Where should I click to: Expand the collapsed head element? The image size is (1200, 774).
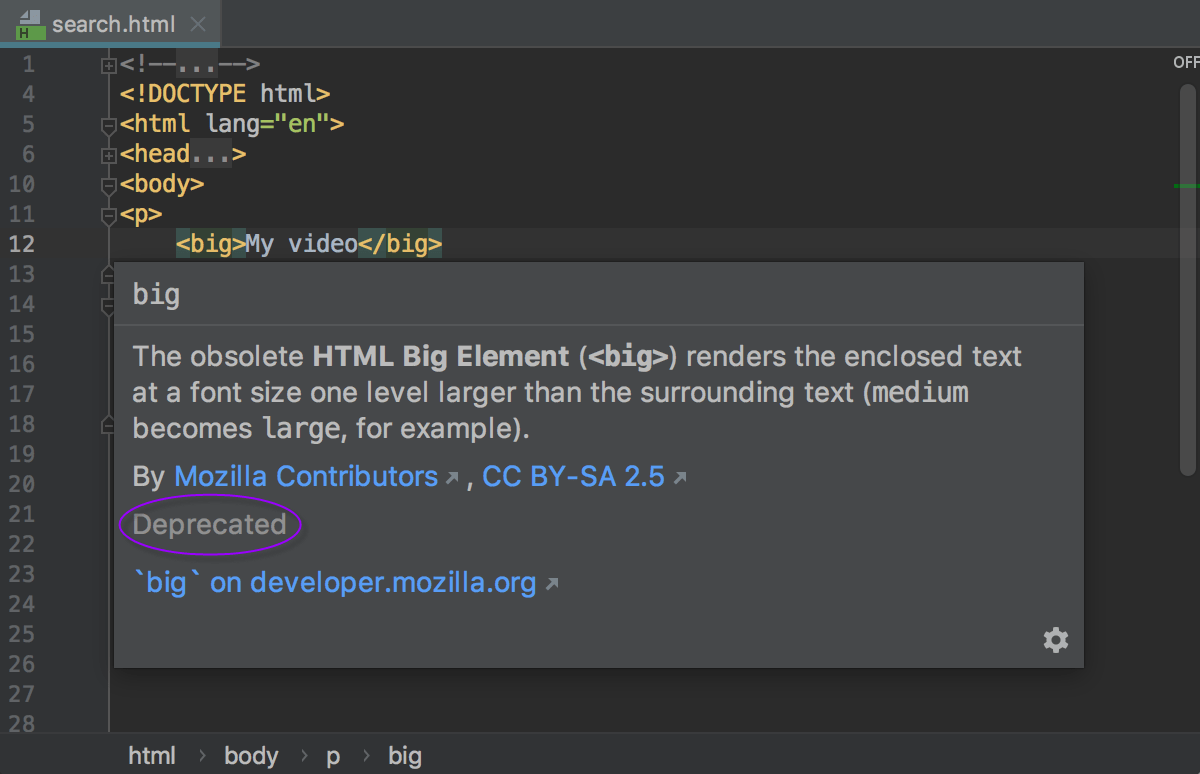click(108, 153)
